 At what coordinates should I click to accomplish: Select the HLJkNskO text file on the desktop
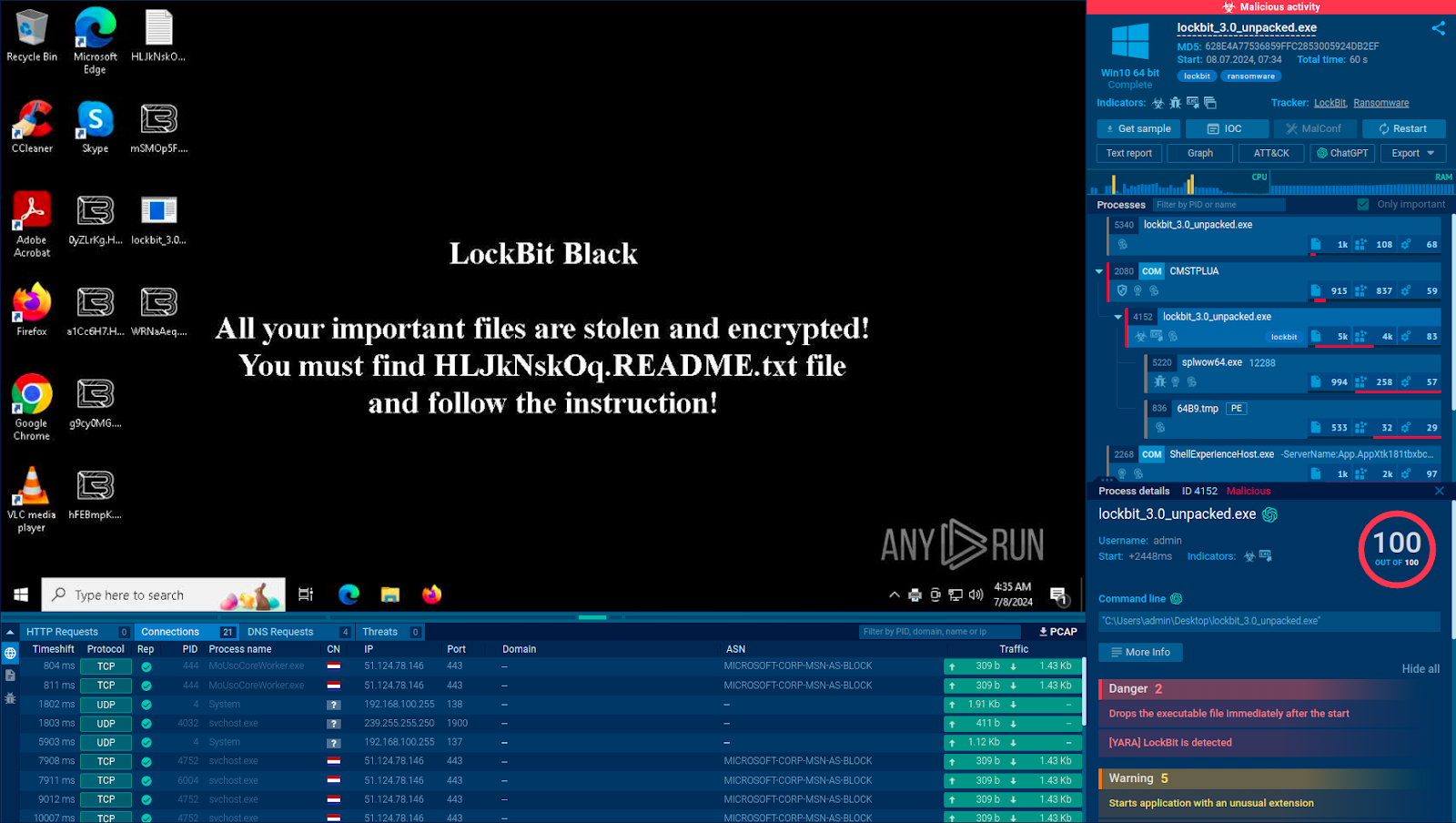158,36
